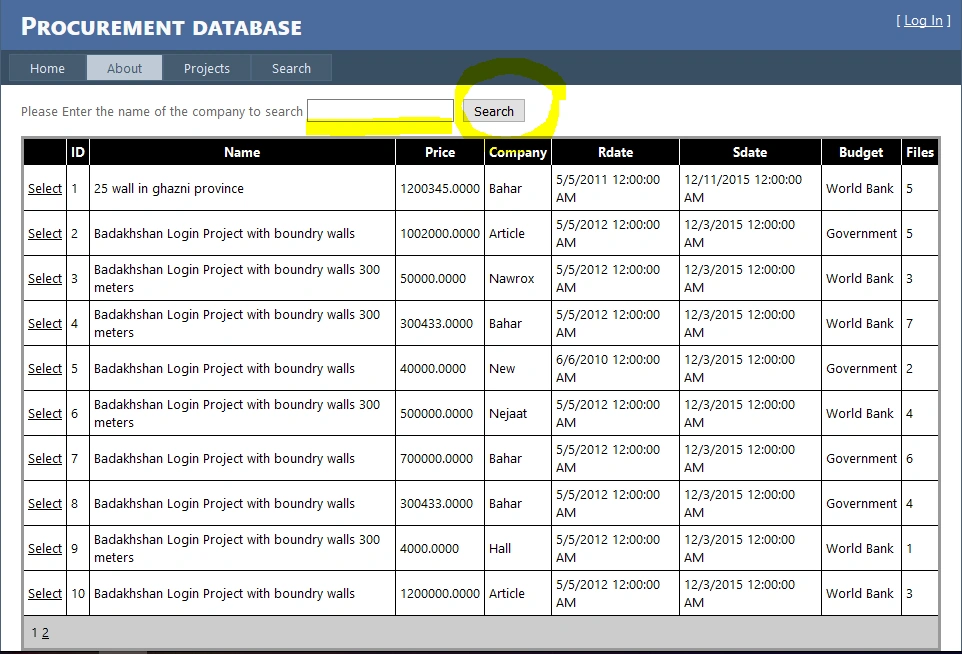Select the row with ID 4
The image size is (962, 654).
click(45, 323)
